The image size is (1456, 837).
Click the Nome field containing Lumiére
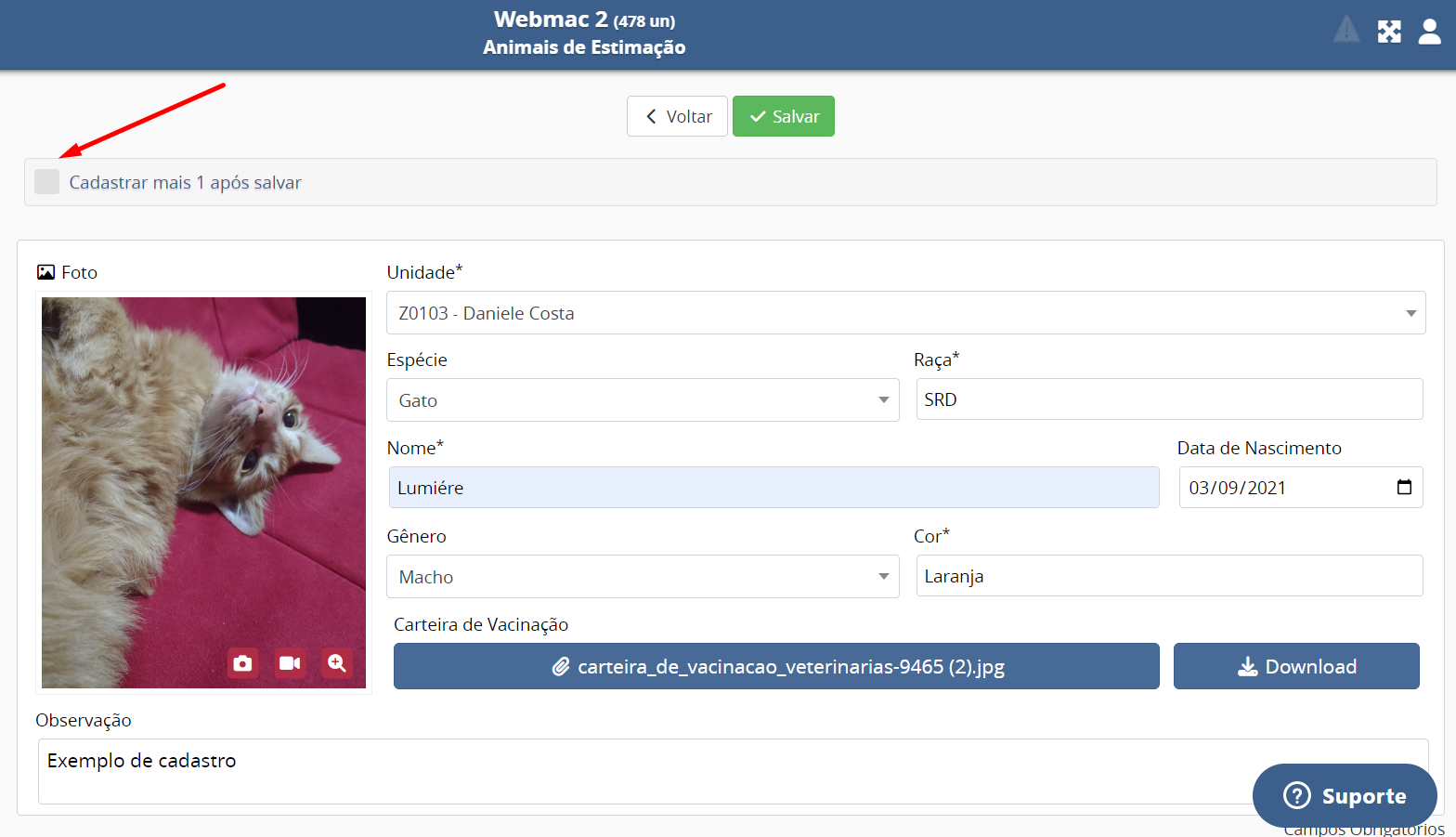[773, 488]
